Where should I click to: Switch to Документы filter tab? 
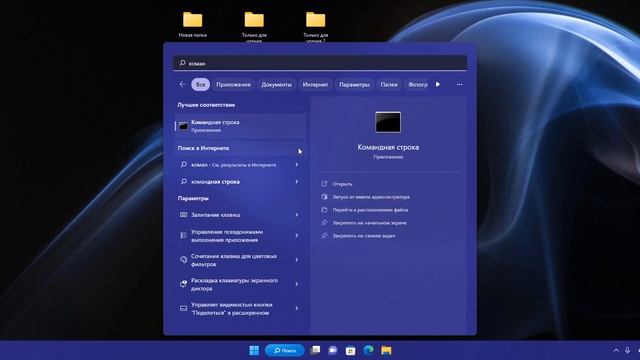tap(276, 84)
